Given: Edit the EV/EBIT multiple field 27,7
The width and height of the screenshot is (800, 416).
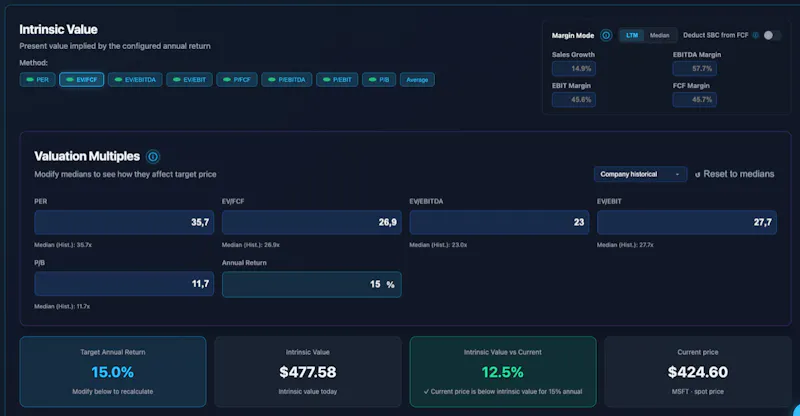Looking at the screenshot, I should click(x=687, y=223).
